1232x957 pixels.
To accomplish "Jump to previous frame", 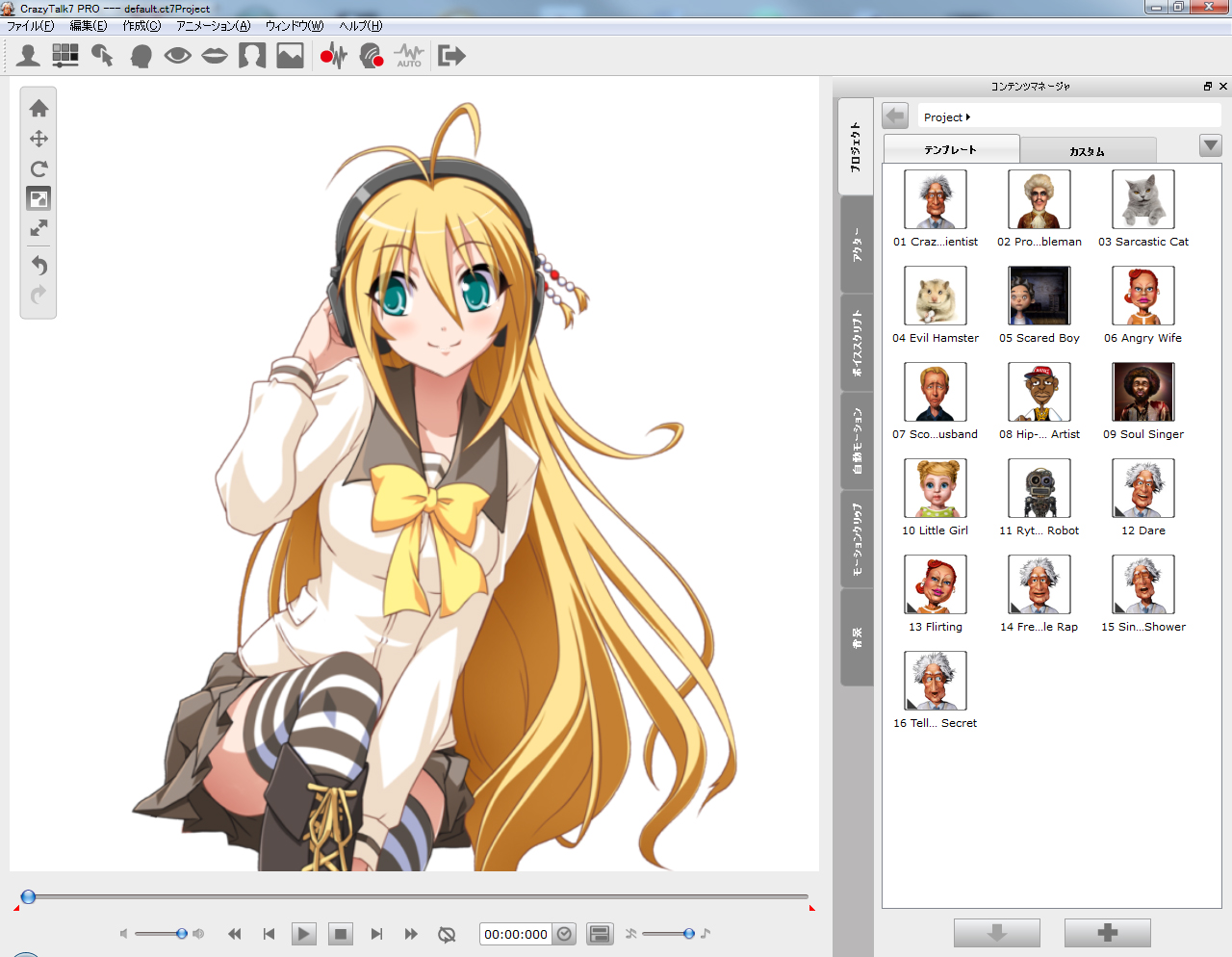I will point(269,934).
